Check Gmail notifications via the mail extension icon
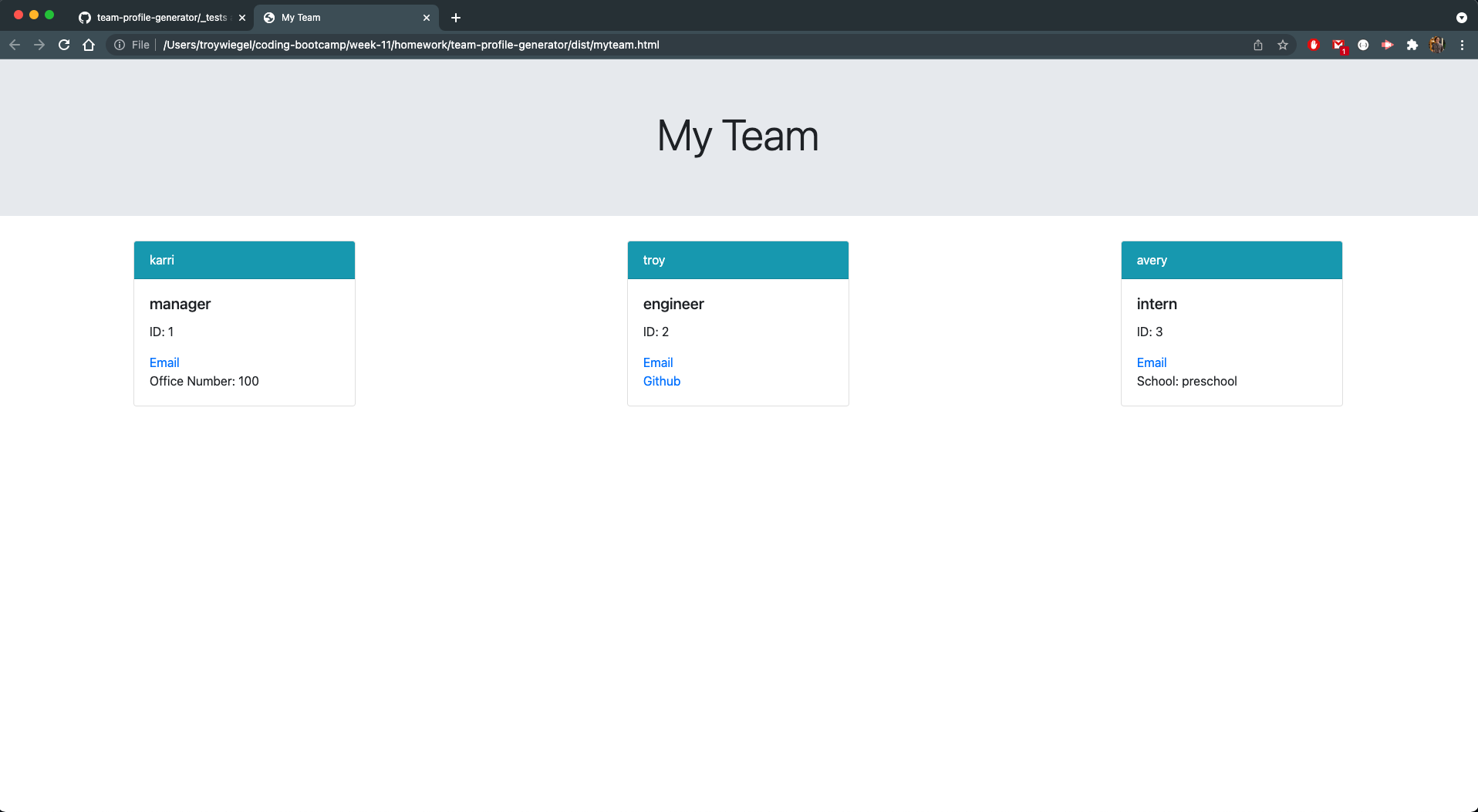The width and height of the screenshot is (1478, 812). (1338, 45)
